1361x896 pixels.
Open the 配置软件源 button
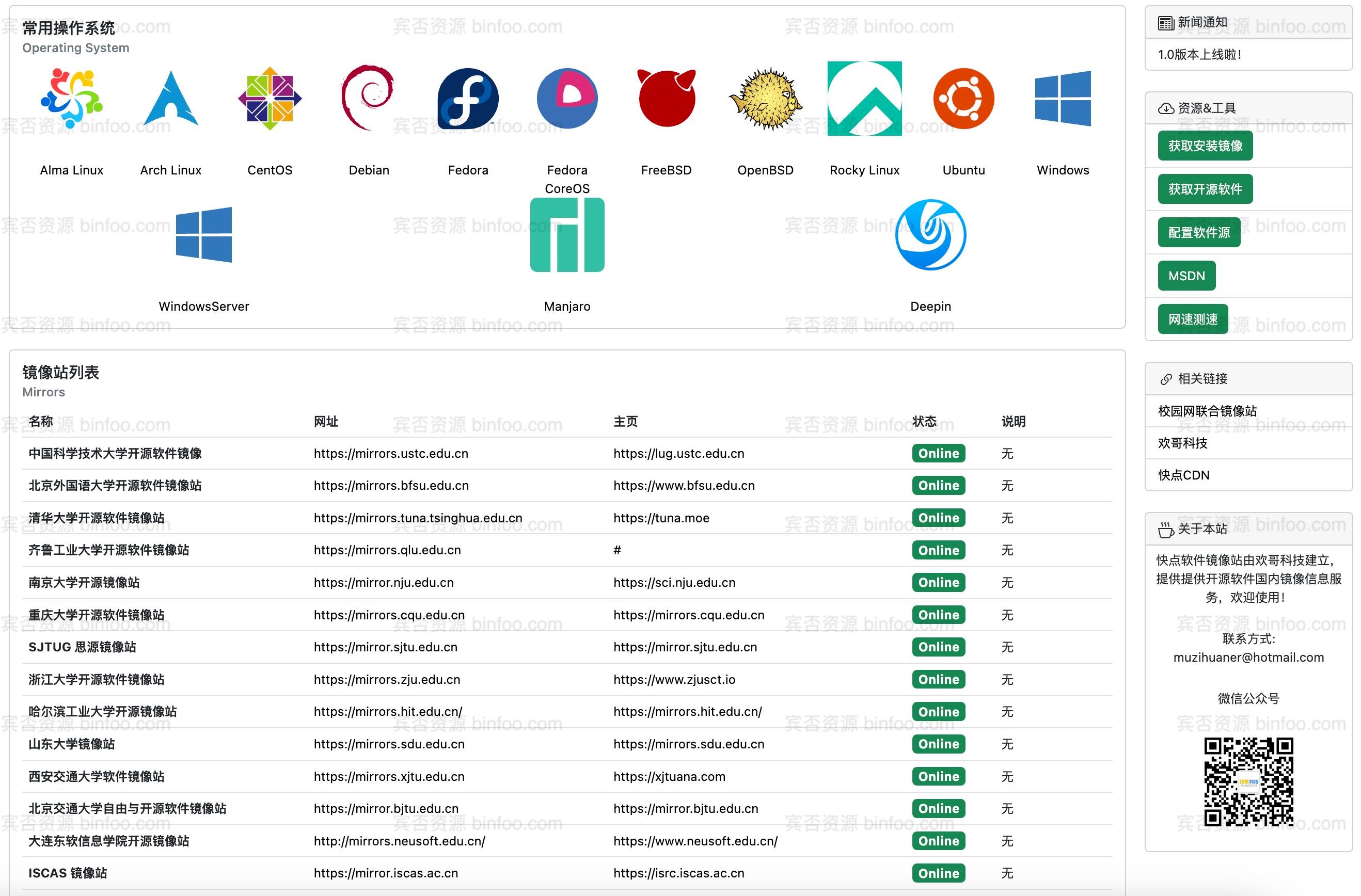point(1198,233)
